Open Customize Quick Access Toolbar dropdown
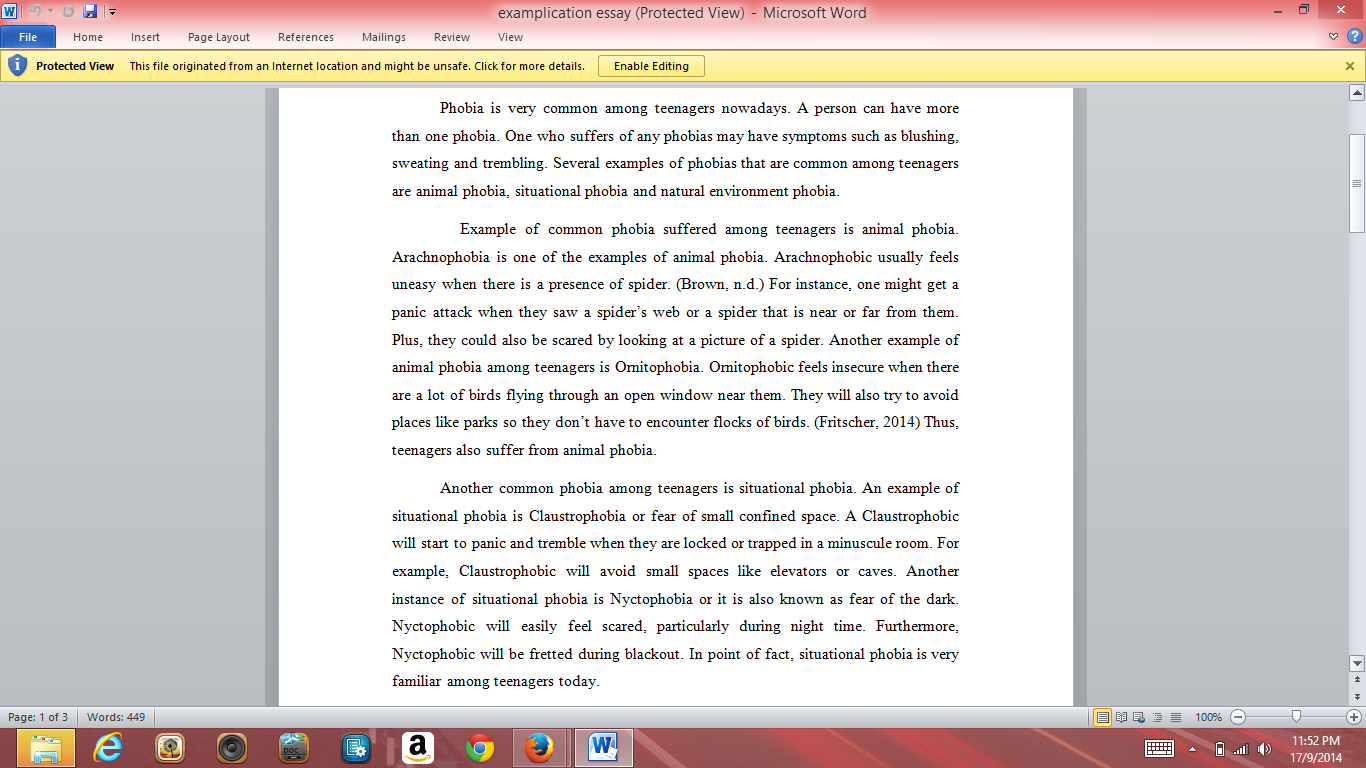The width and height of the screenshot is (1366, 768). tap(111, 12)
